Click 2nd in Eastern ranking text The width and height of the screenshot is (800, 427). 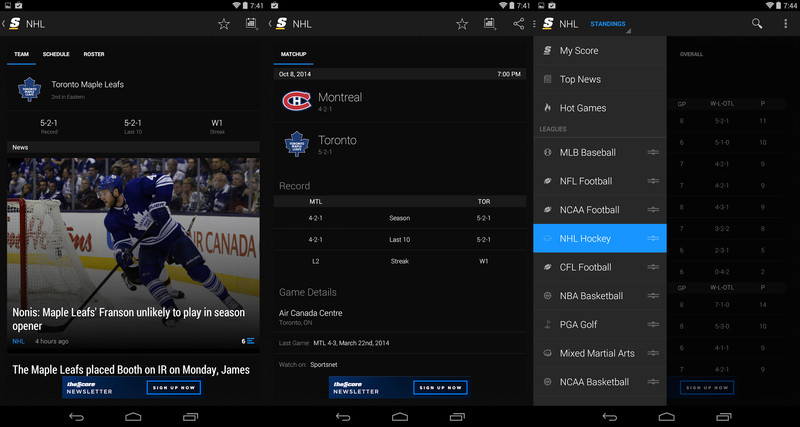pos(68,97)
